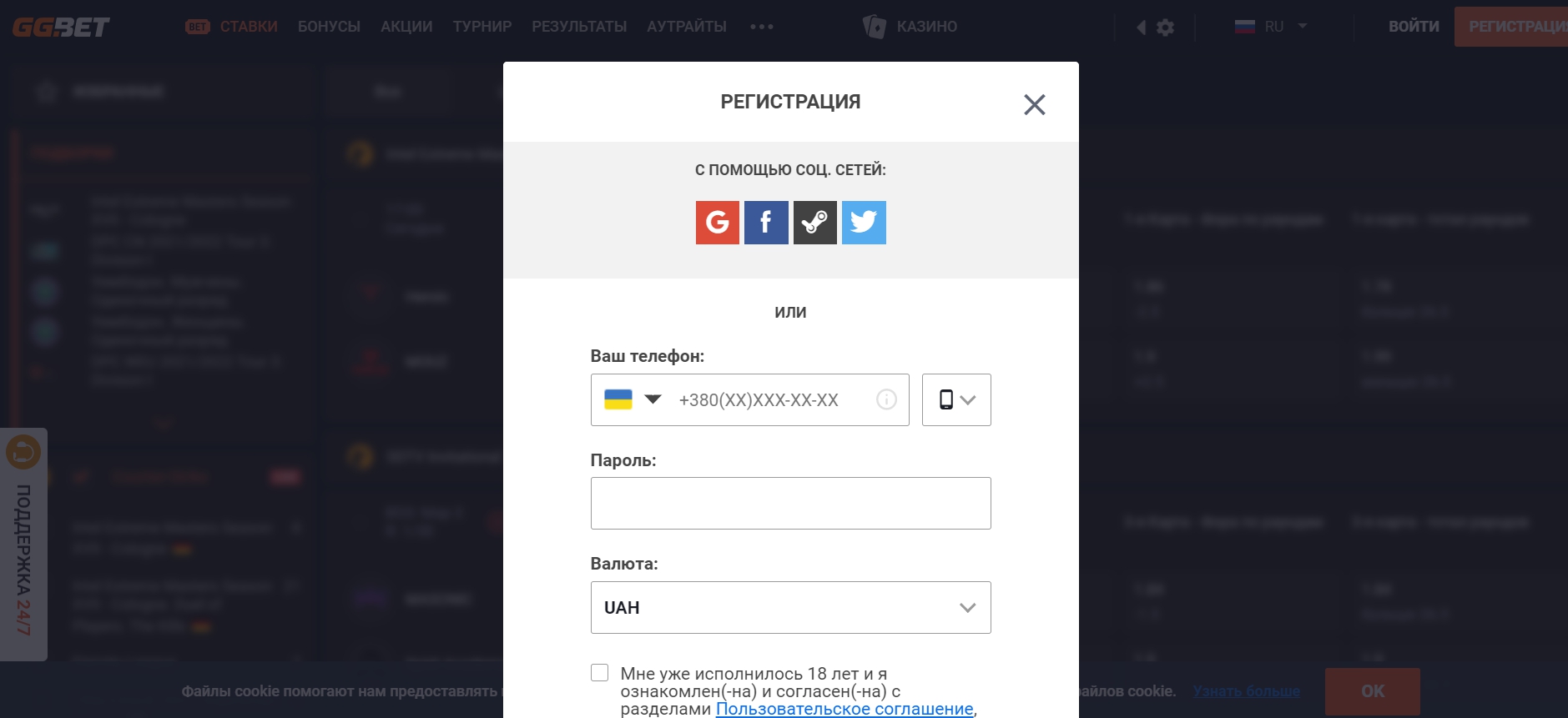The height and width of the screenshot is (718, 1568).
Task: Sign up using Steam icon
Action: [814, 223]
